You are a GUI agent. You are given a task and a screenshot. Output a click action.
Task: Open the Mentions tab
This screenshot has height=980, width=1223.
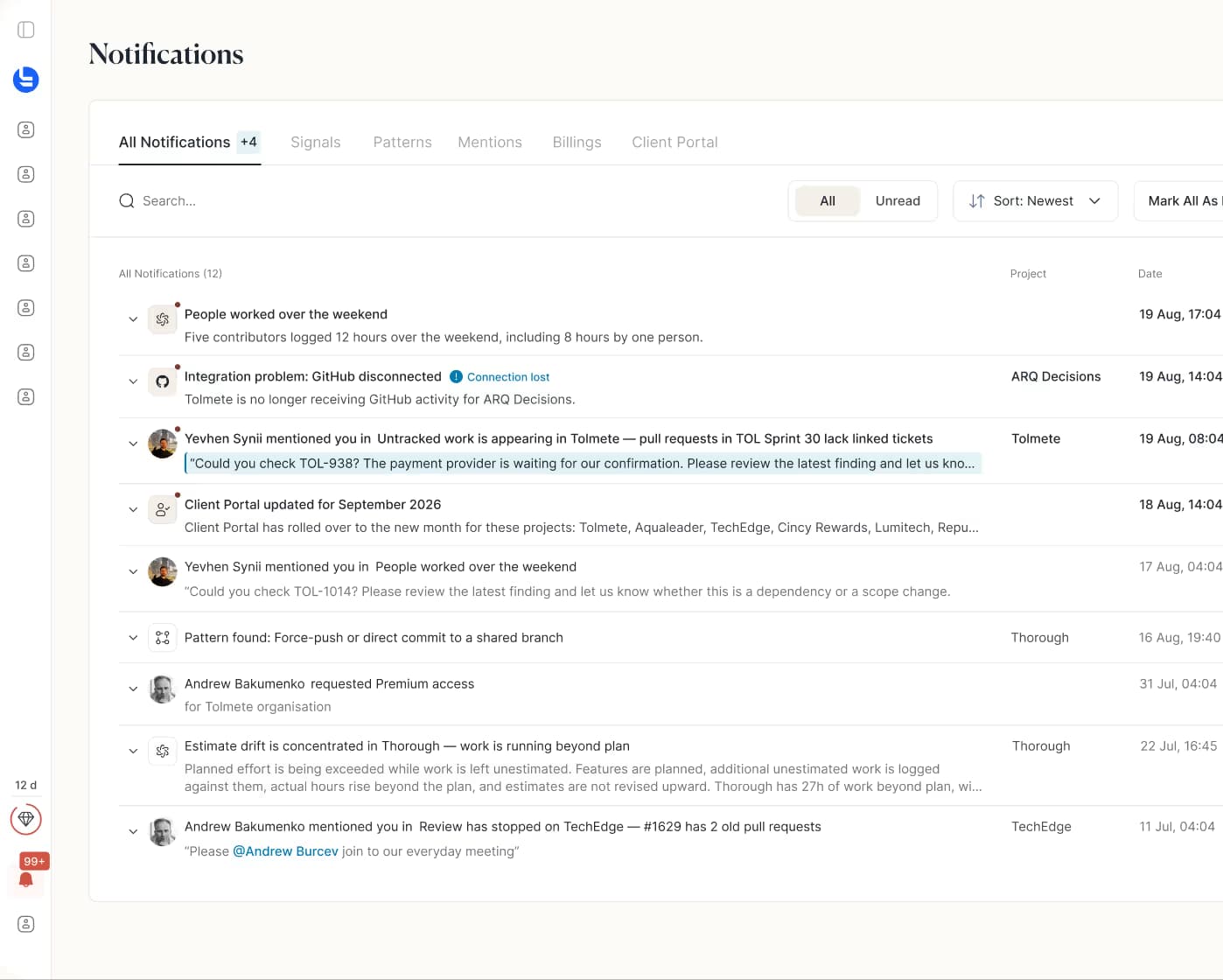[x=490, y=142]
